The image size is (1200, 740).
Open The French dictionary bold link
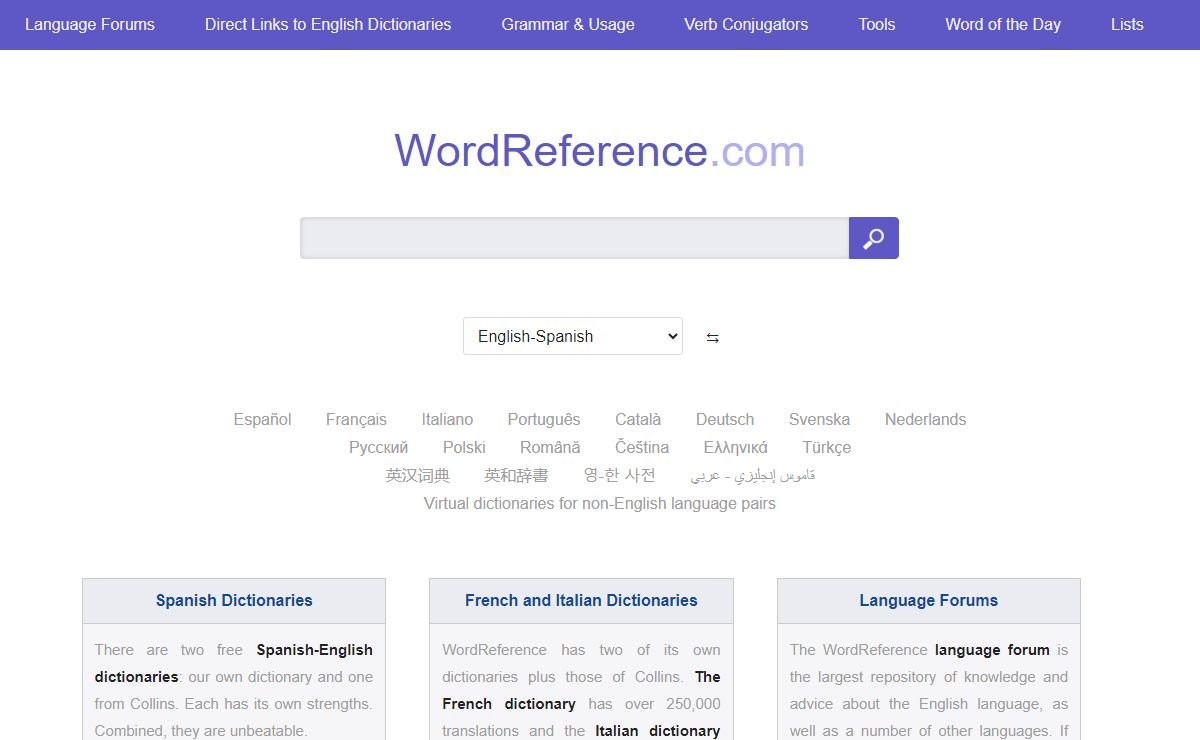coord(581,690)
